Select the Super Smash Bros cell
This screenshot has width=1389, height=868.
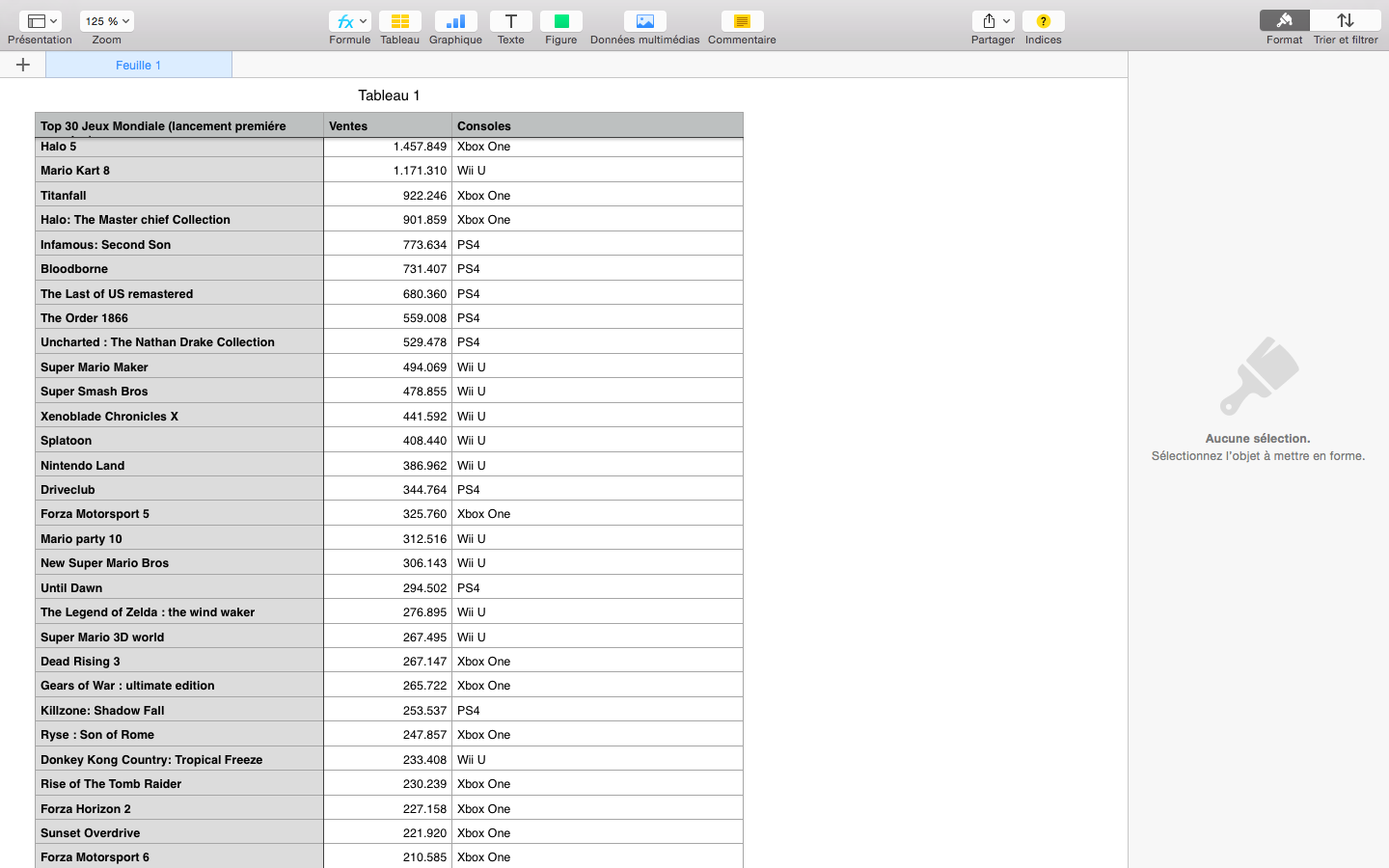coord(179,391)
